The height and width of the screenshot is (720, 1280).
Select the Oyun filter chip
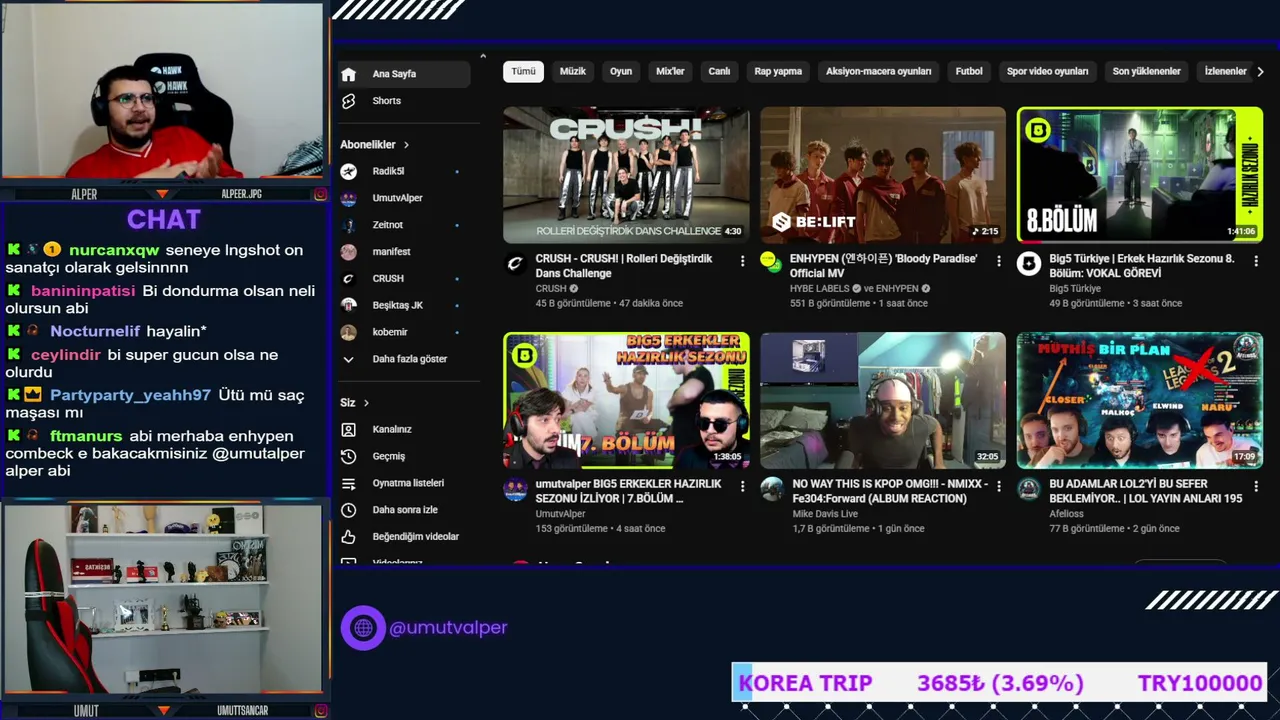coord(621,72)
